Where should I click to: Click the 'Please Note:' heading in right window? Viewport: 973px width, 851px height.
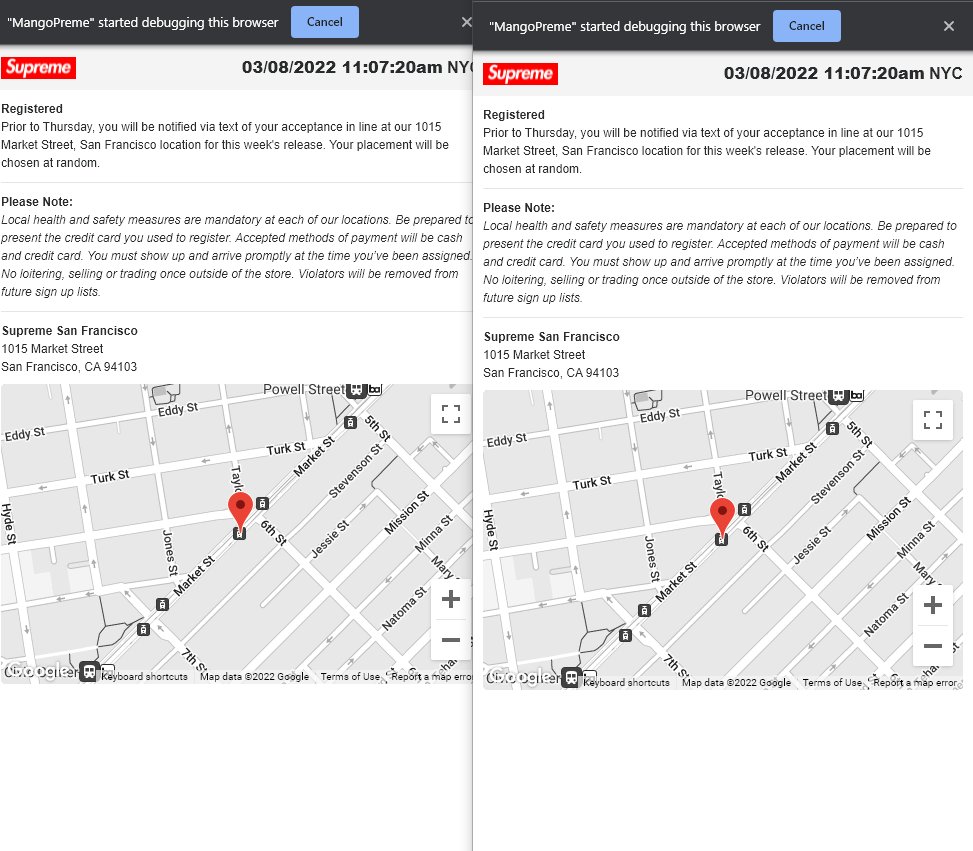point(519,208)
